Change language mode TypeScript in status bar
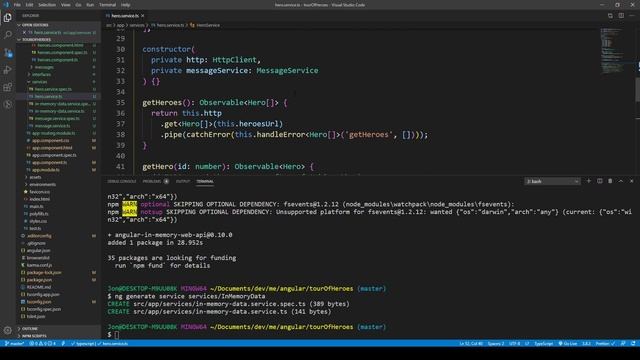Viewport: 640px width, 360px height. coord(544,344)
